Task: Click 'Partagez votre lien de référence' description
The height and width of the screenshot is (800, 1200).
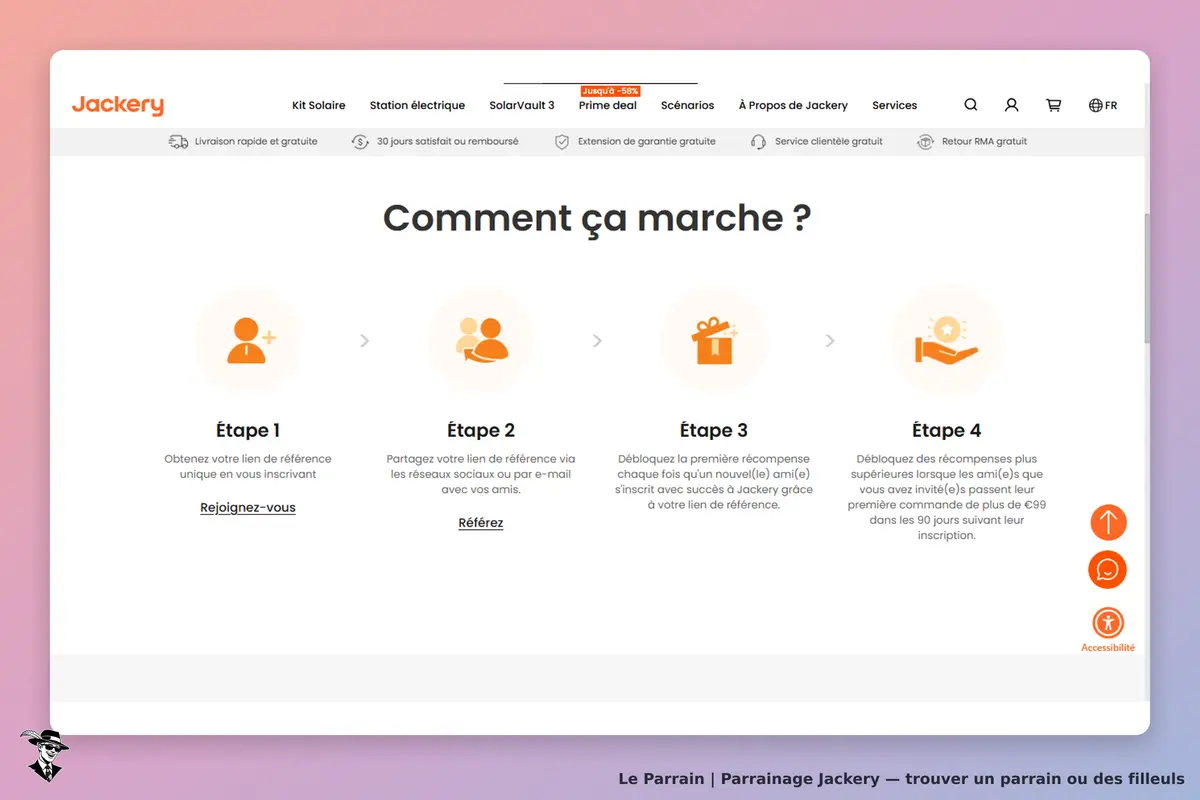Action: click(481, 474)
